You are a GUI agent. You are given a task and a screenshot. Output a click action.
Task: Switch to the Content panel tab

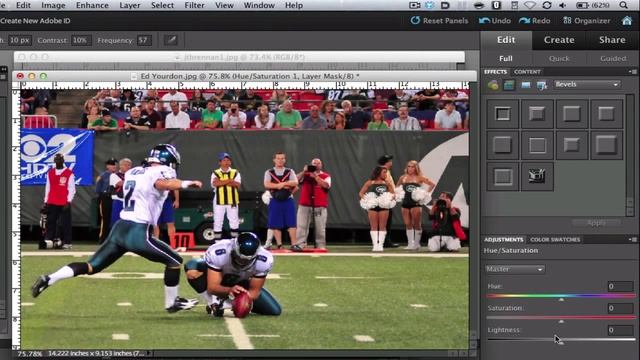pos(527,72)
